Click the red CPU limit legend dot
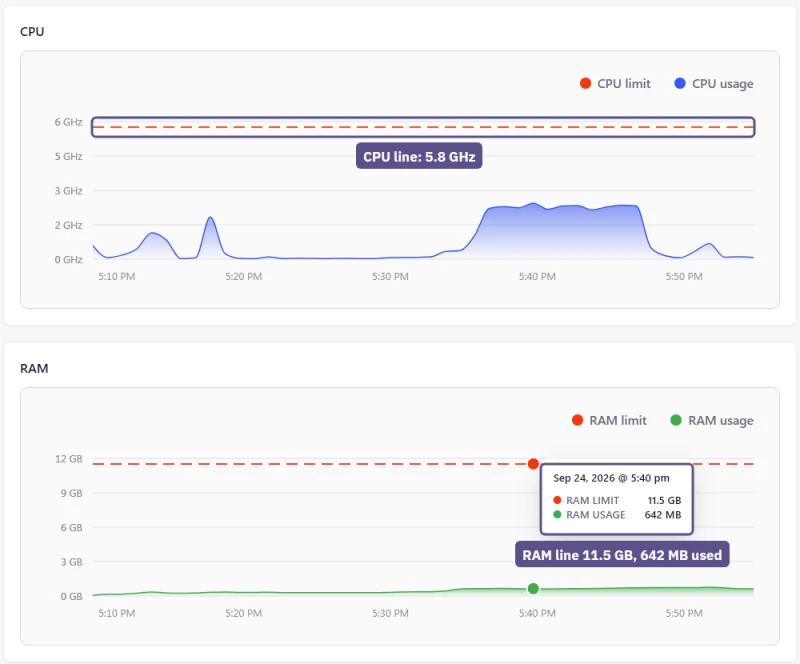The height and width of the screenshot is (664, 800). 585,83
